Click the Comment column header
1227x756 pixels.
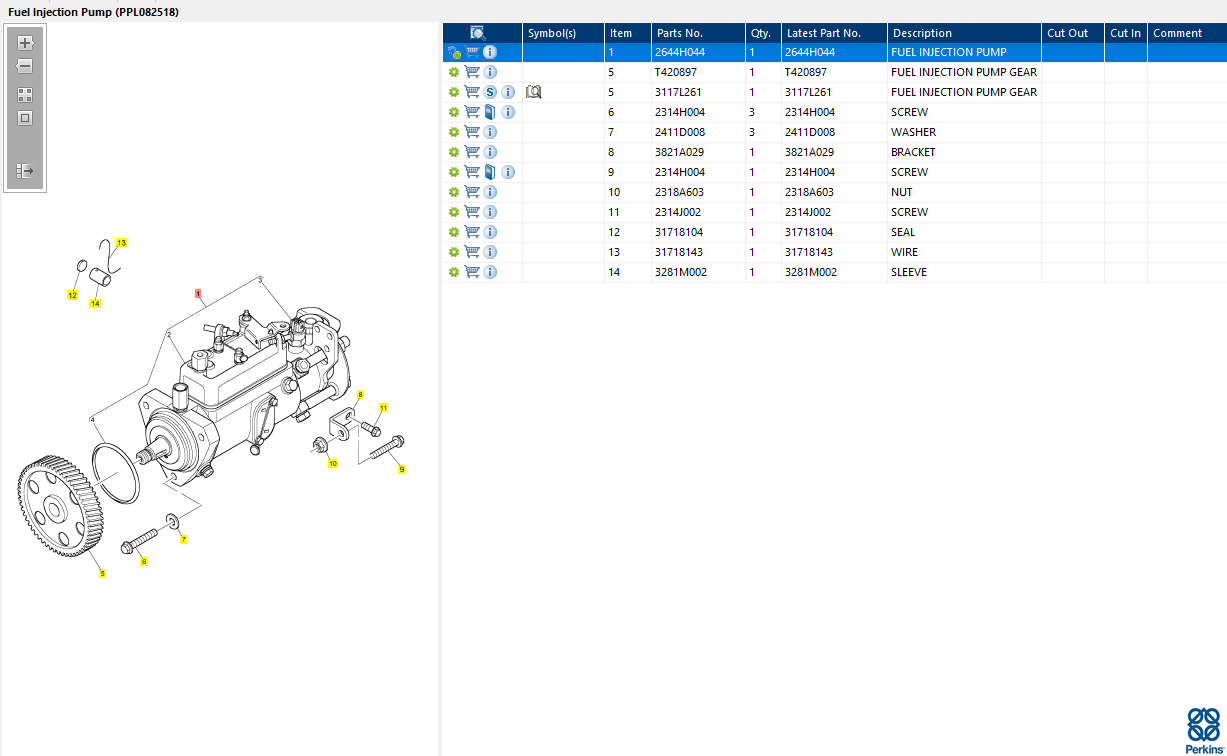pyautogui.click(x=1187, y=33)
